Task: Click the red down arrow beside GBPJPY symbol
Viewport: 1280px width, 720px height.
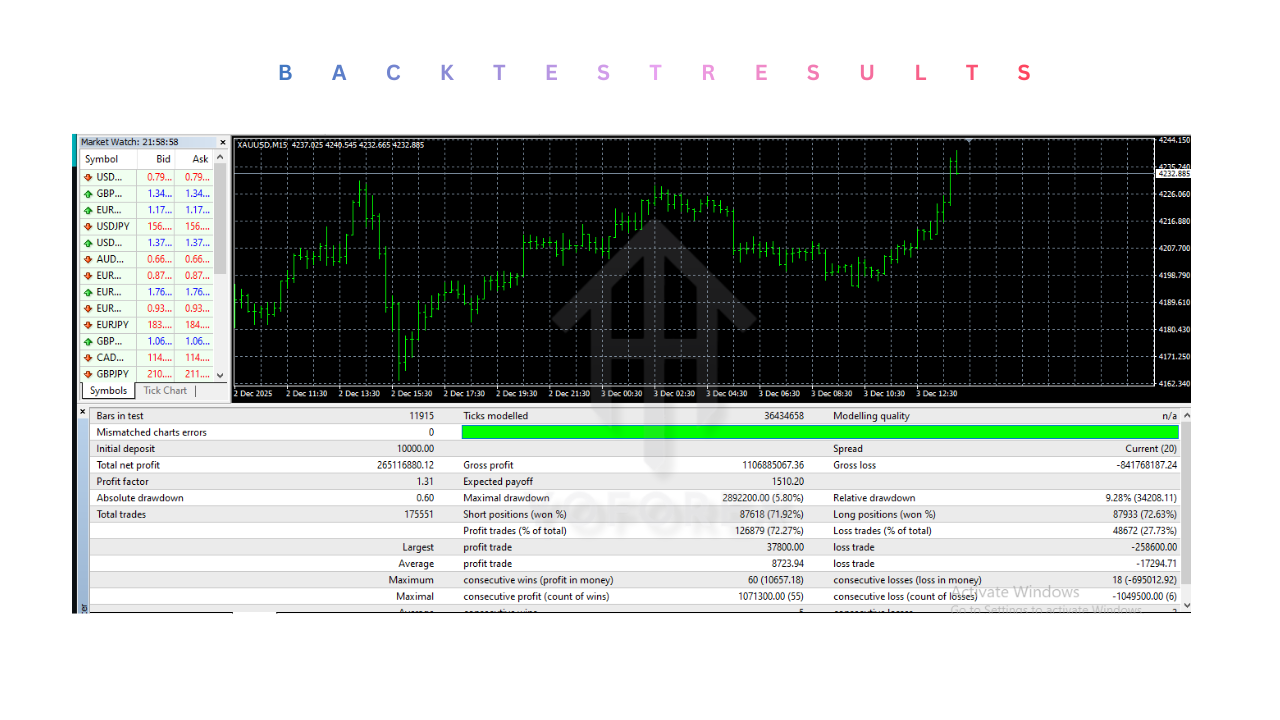Action: click(x=87, y=373)
